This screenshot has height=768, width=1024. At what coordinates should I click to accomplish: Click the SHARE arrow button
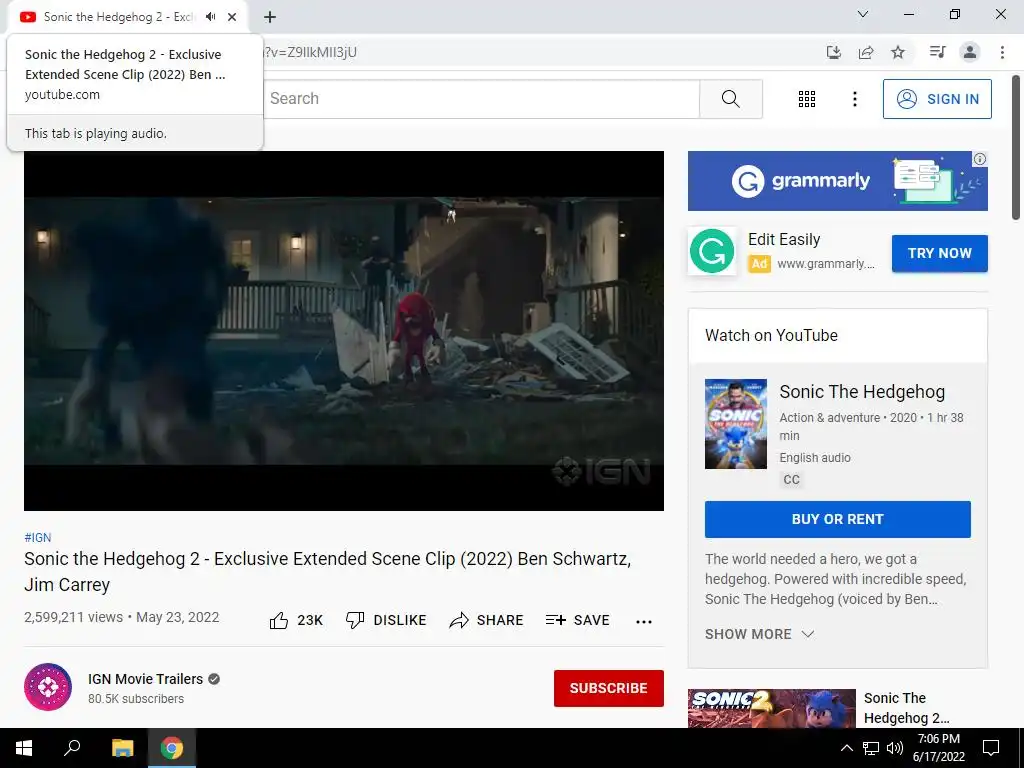pos(486,620)
